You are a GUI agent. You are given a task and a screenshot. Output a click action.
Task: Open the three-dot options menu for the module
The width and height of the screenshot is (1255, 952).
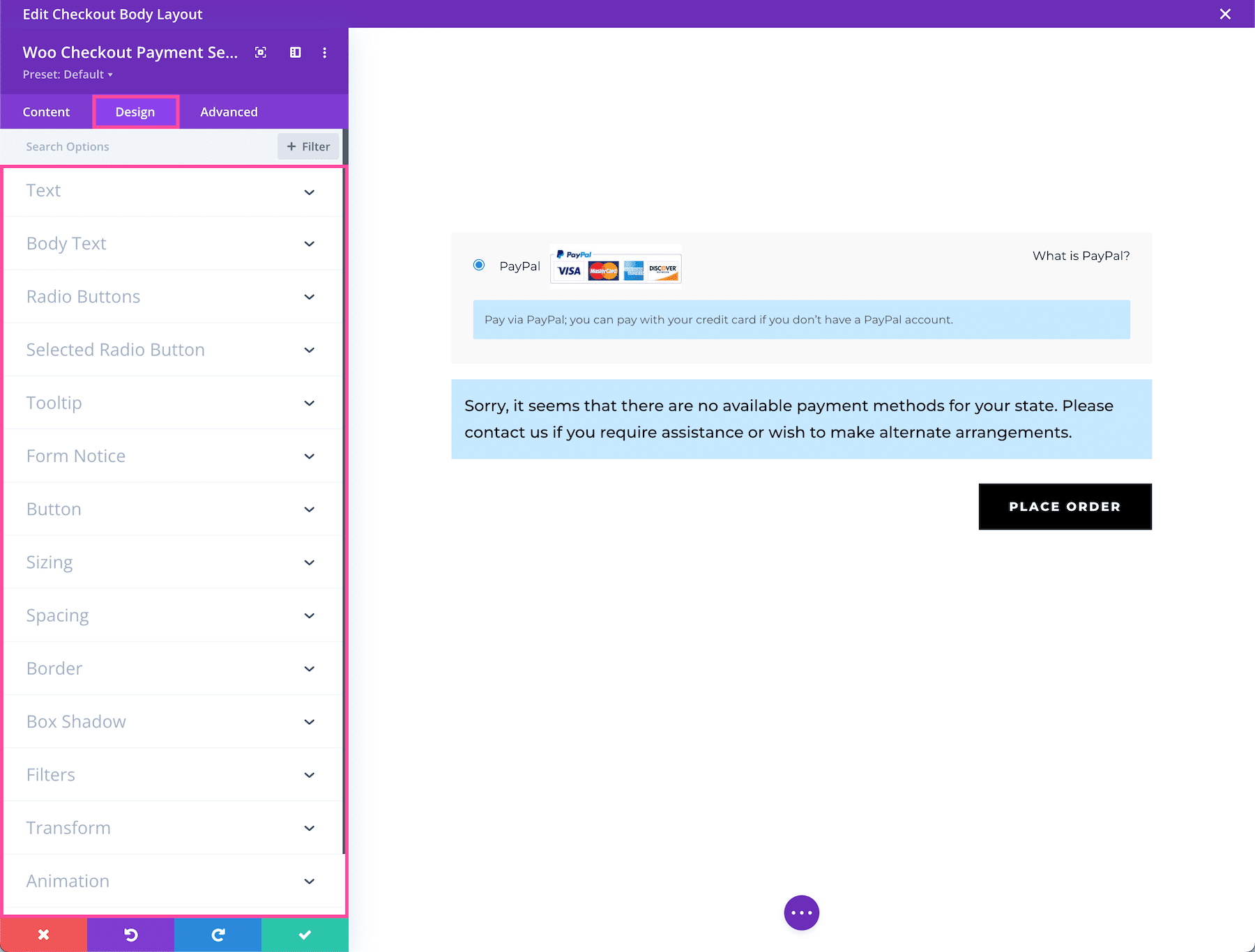pos(324,52)
